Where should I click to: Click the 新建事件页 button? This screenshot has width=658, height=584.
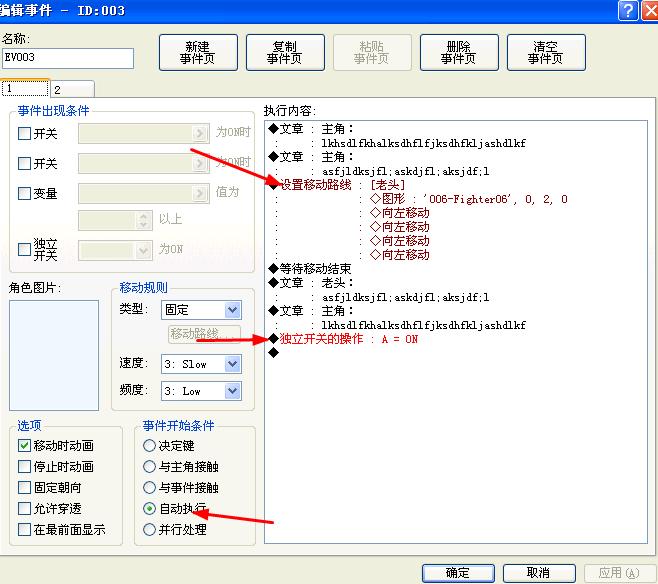[198, 52]
